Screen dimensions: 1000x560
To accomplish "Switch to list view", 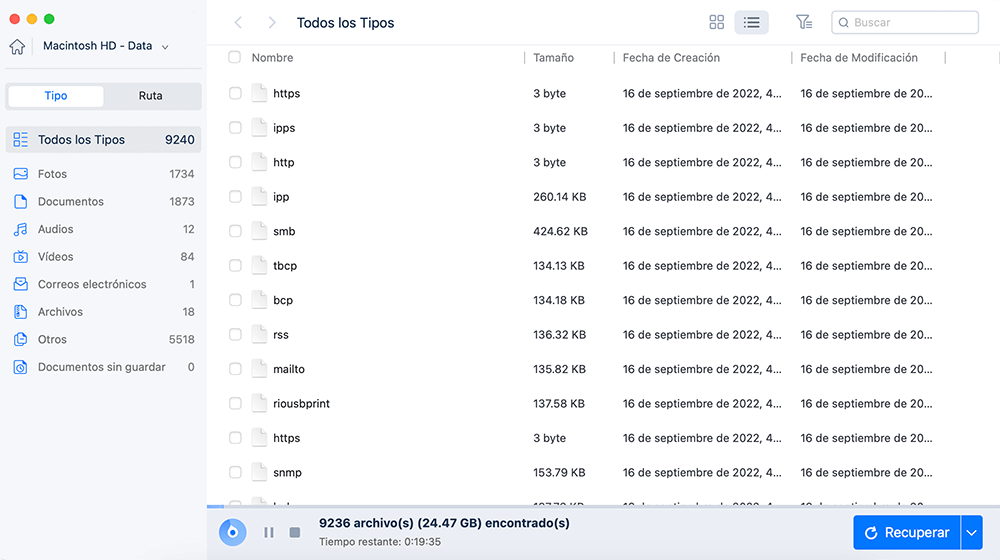I will point(751,22).
